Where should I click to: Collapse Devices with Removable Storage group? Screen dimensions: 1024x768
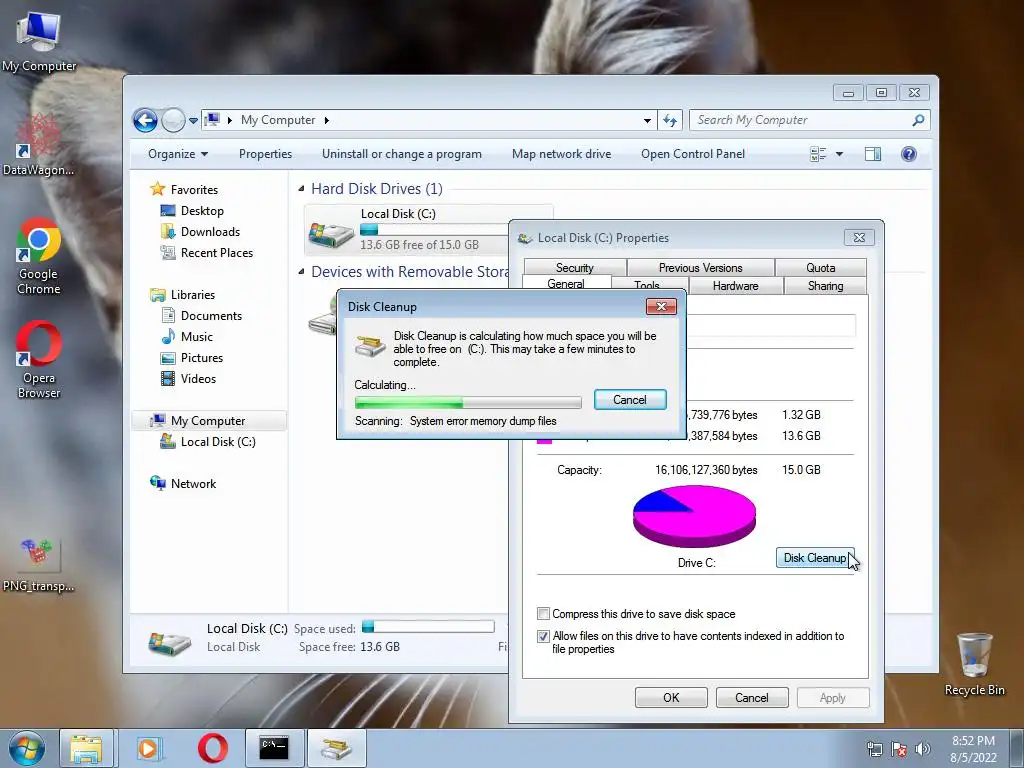pyautogui.click(x=301, y=272)
